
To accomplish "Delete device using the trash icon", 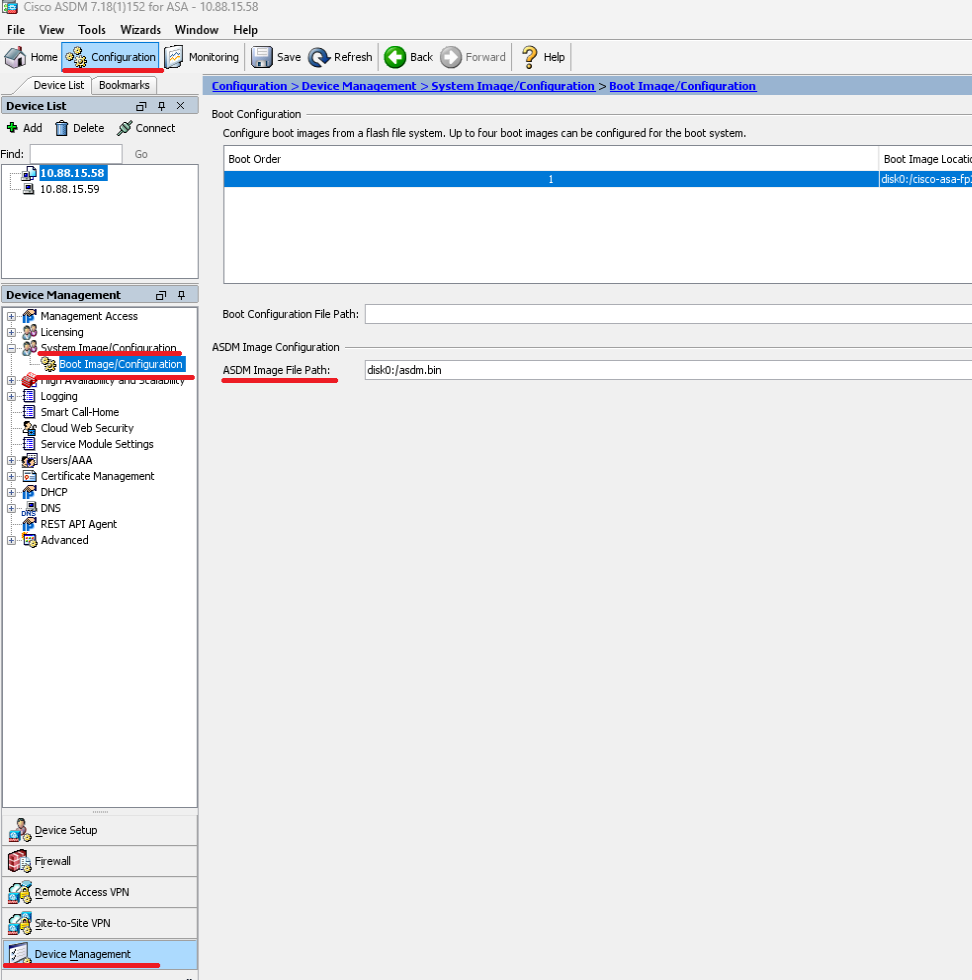I will pyautogui.click(x=61, y=128).
